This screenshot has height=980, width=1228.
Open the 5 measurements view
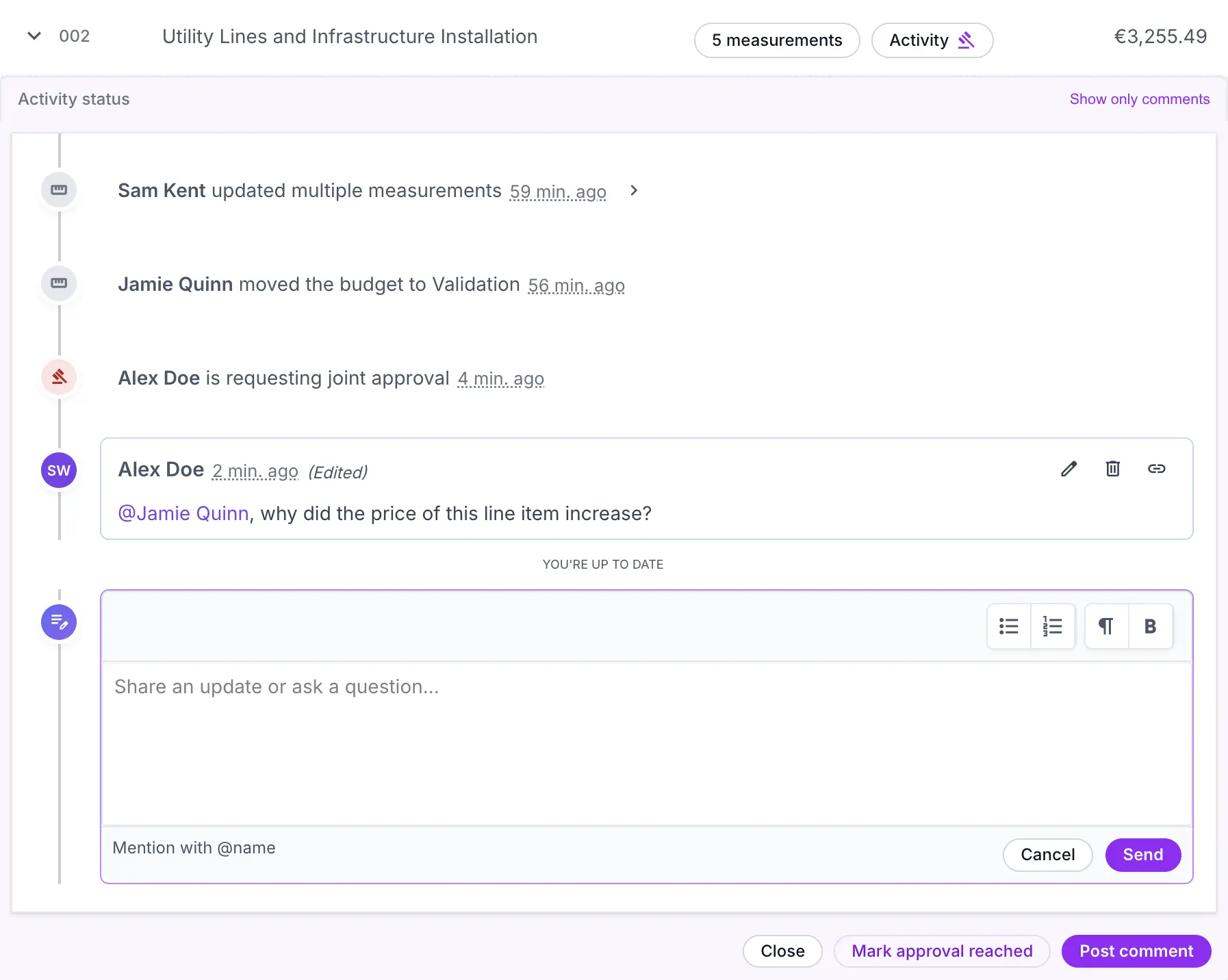click(777, 40)
